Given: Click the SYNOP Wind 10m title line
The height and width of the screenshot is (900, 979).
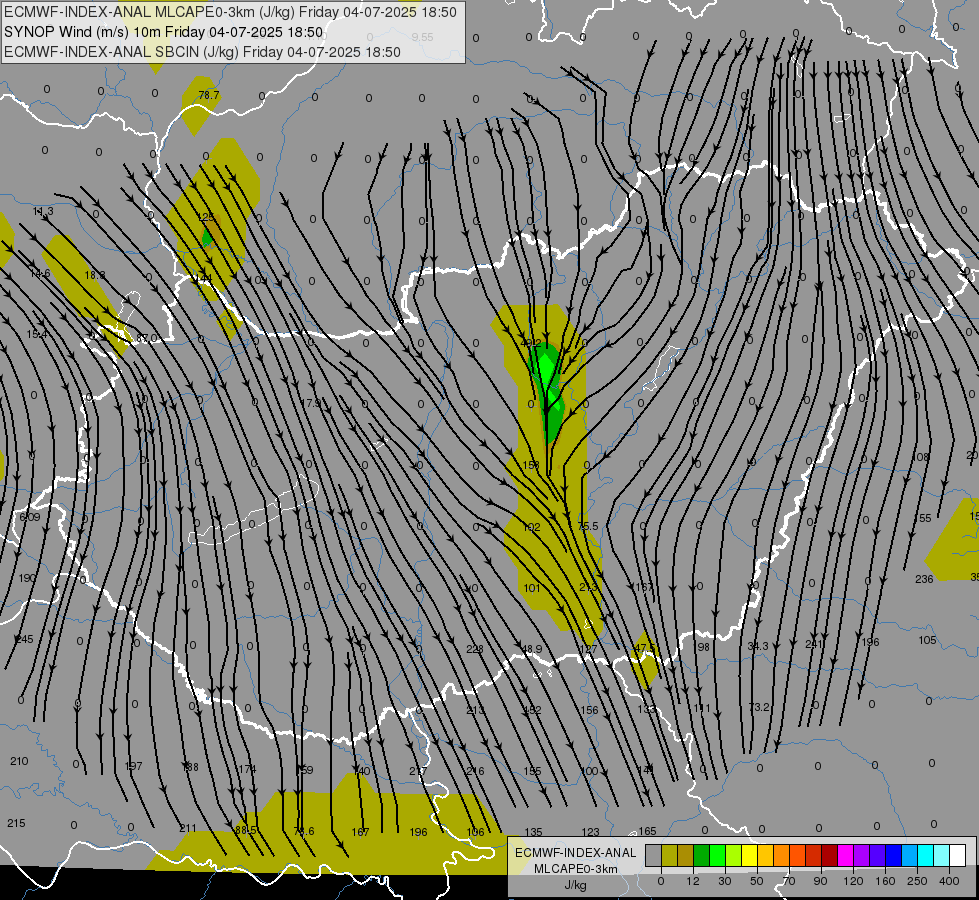Looking at the screenshot, I should click(164, 32).
